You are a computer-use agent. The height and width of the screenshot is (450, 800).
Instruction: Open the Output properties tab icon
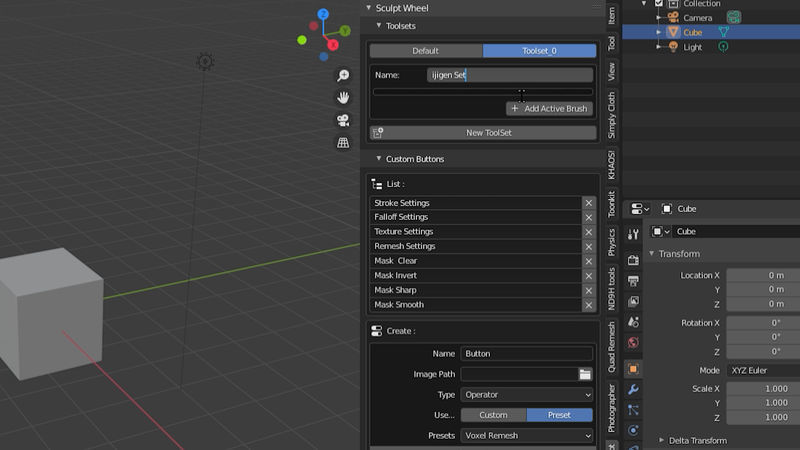[633, 281]
